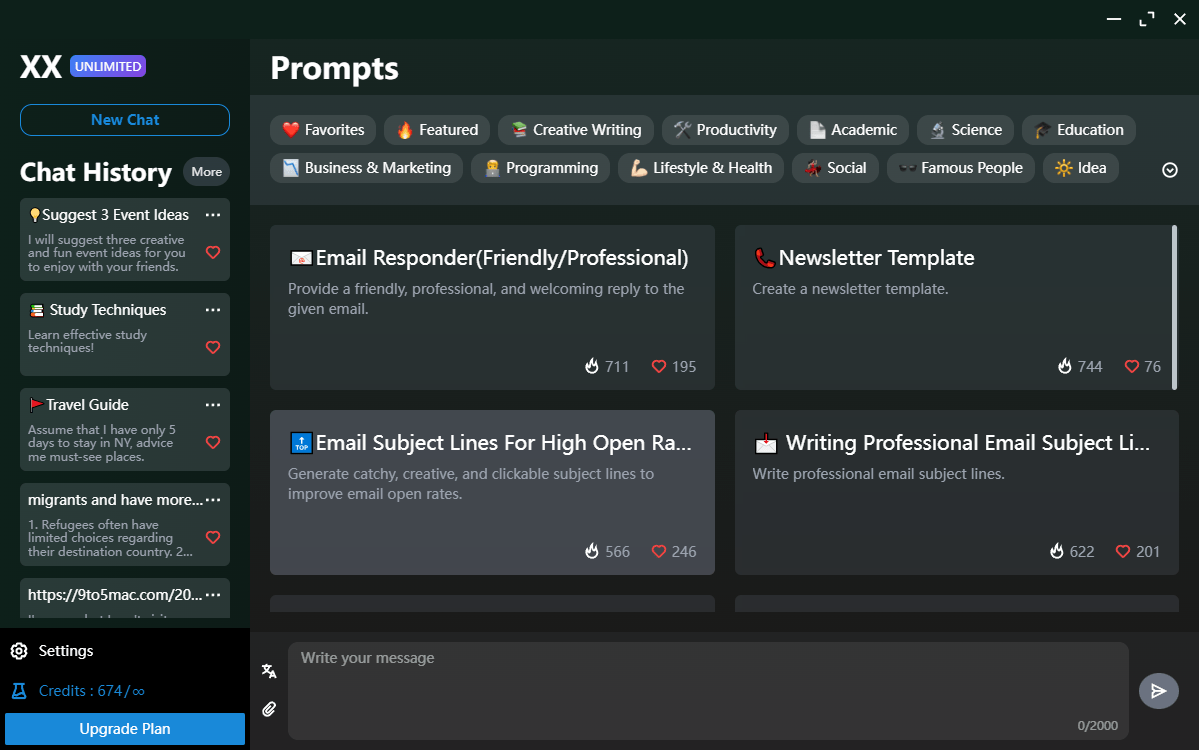The image size is (1199, 750).
Task: Click the Credits flask icon
Action: [x=19, y=691]
